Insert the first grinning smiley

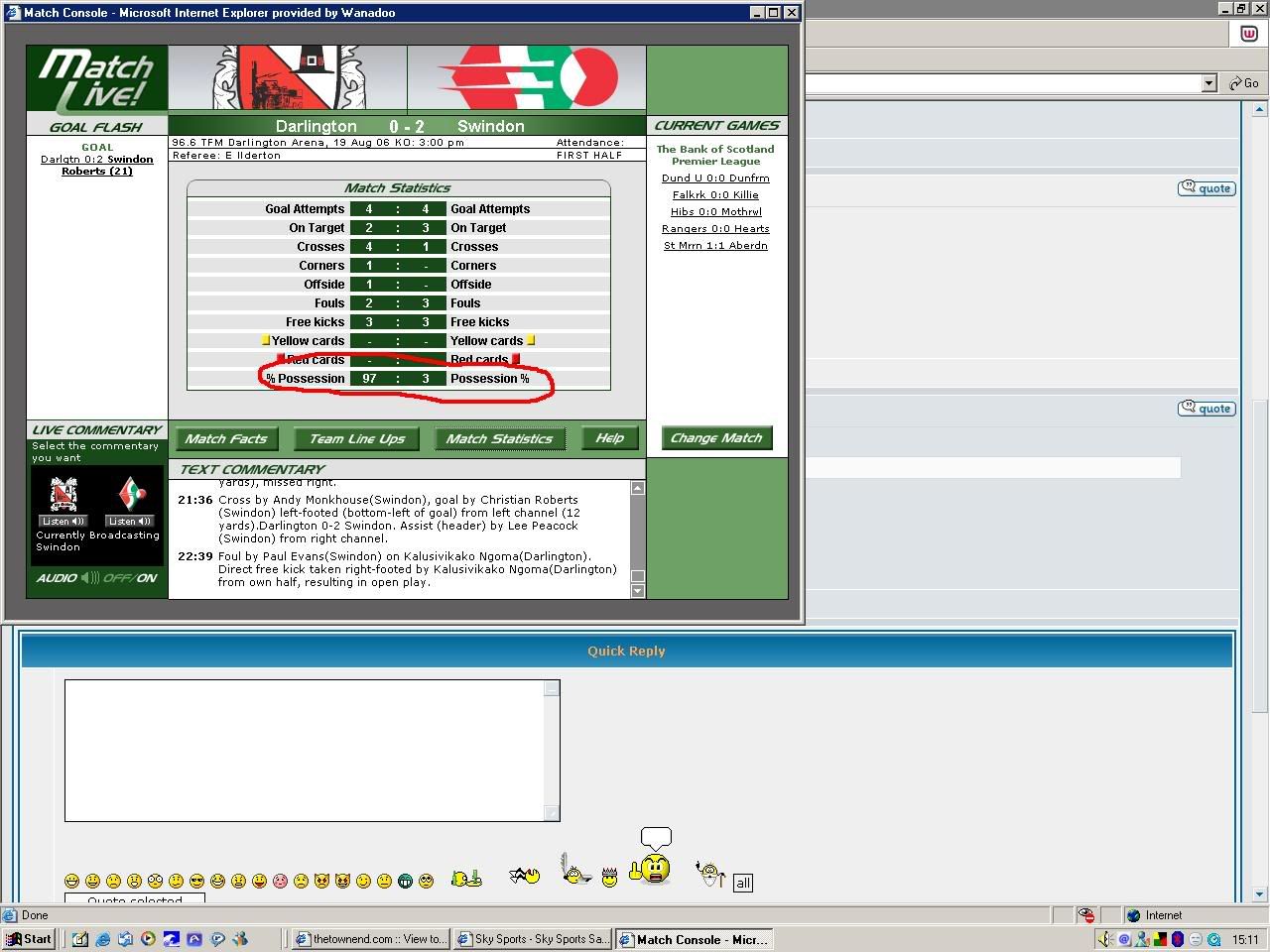71,881
